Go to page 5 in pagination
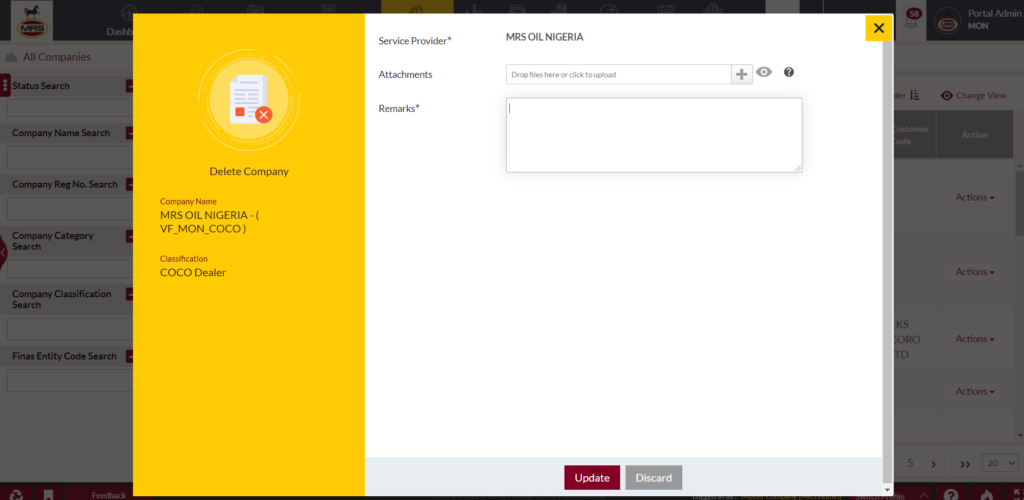The height and width of the screenshot is (500, 1024). [x=910, y=463]
